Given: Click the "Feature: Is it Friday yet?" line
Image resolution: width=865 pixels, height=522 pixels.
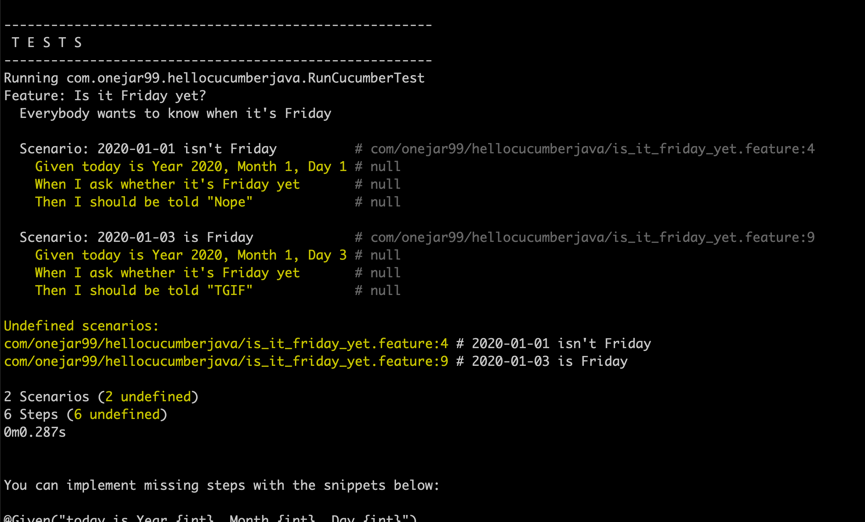Looking at the screenshot, I should click(105, 95).
